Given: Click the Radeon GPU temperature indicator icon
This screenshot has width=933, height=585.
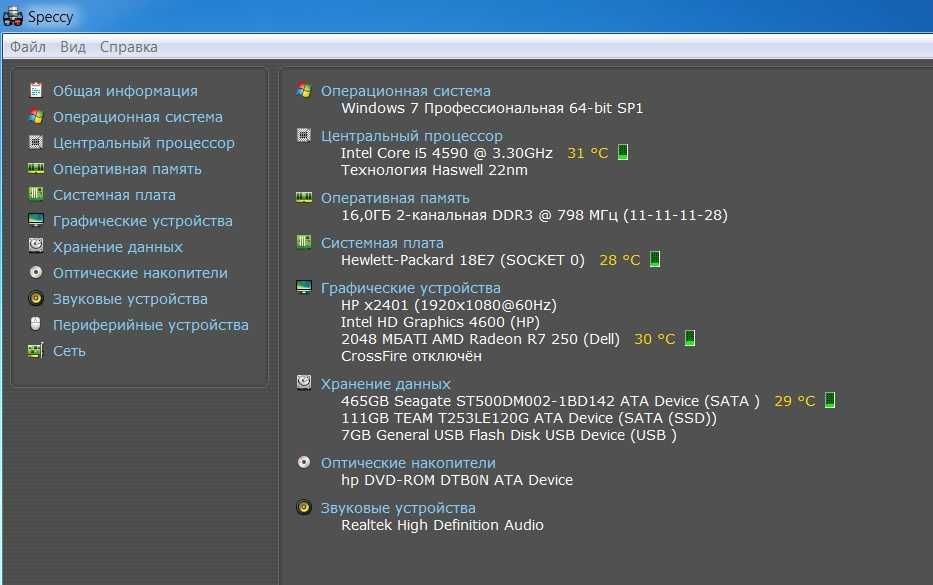Looking at the screenshot, I should [690, 338].
